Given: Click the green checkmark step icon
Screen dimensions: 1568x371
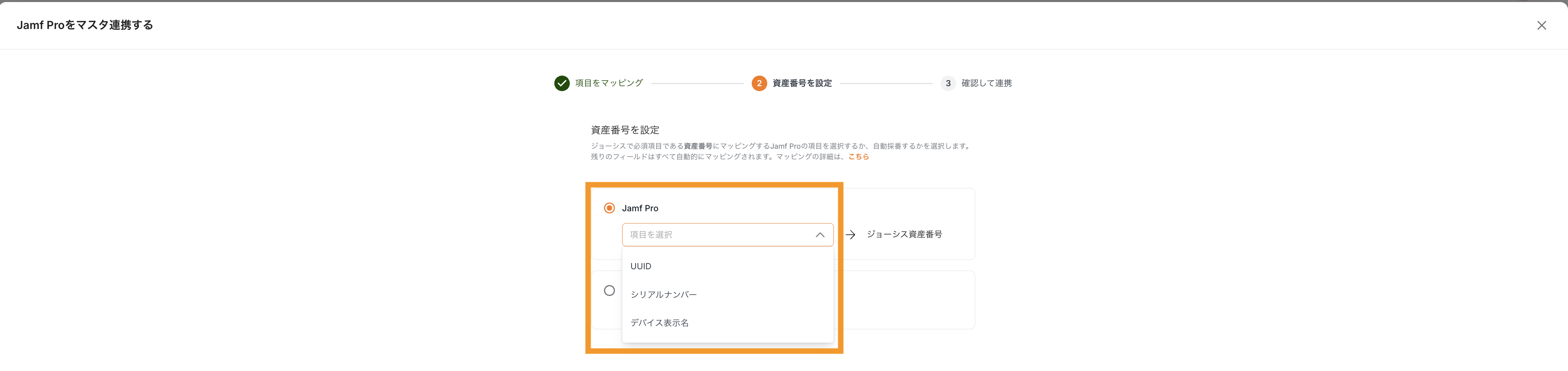Looking at the screenshot, I should coord(561,83).
